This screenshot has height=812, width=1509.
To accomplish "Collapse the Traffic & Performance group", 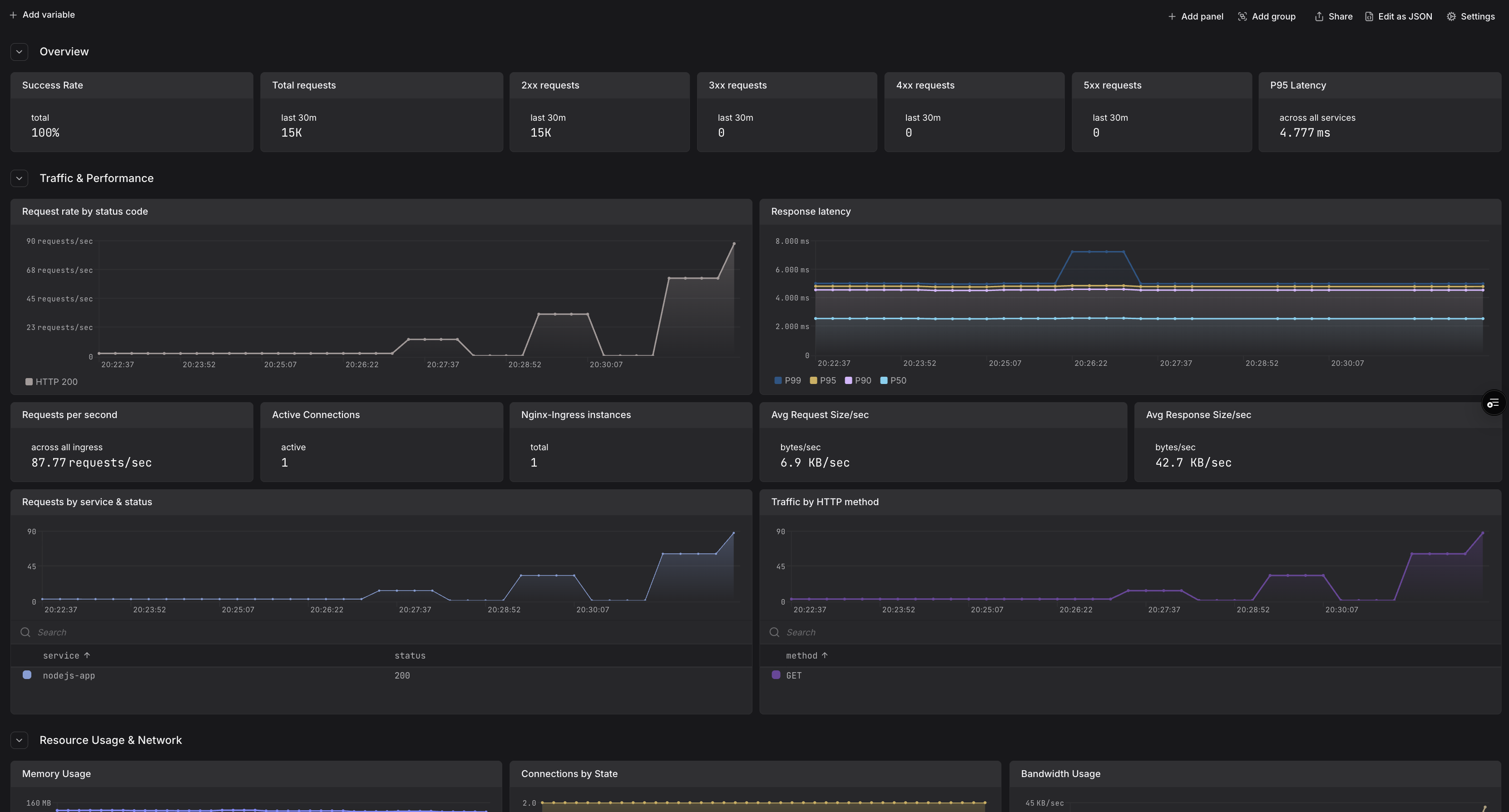I will [x=20, y=178].
